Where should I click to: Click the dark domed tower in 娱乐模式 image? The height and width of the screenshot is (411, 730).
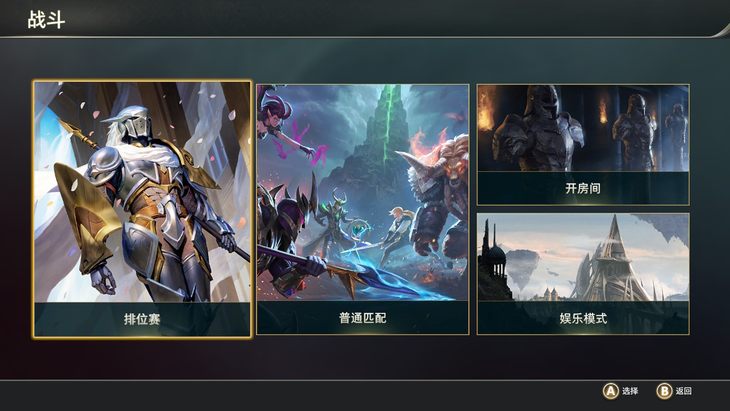(x=494, y=263)
